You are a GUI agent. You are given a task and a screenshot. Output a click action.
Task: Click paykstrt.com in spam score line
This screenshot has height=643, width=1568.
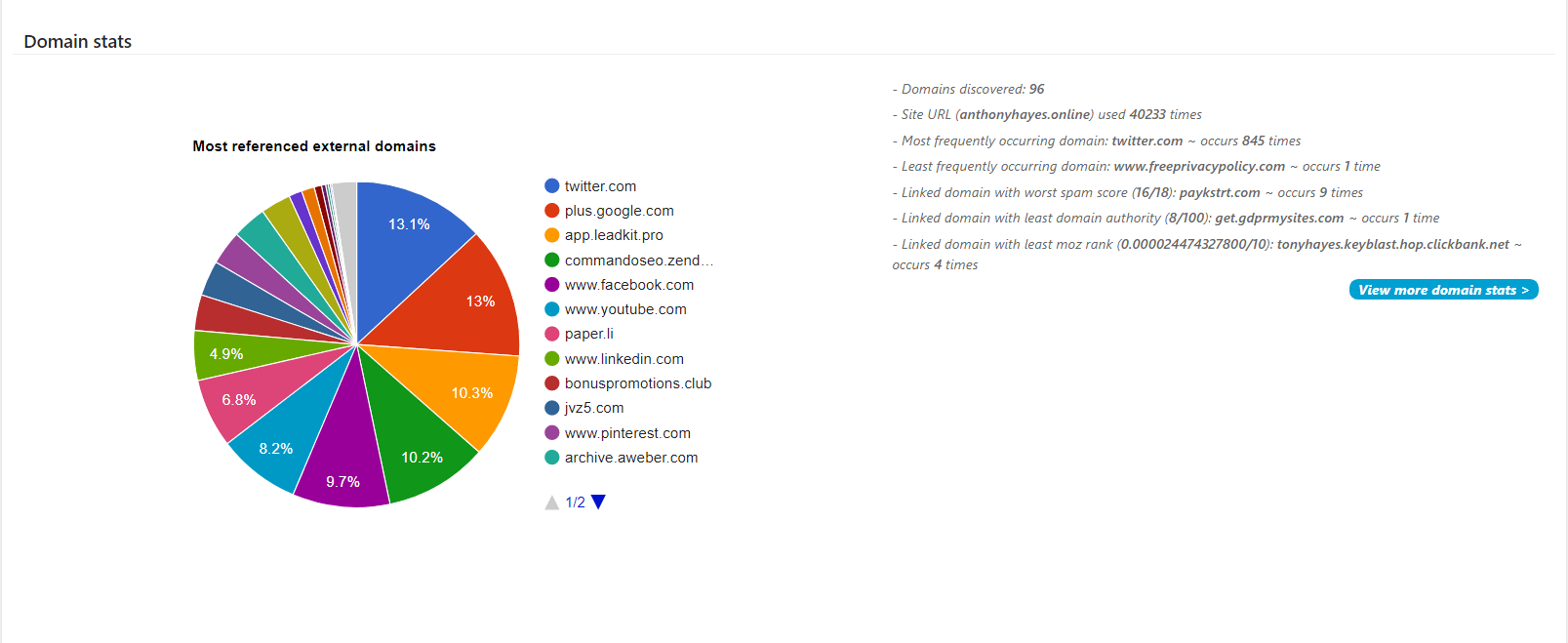pos(1220,192)
